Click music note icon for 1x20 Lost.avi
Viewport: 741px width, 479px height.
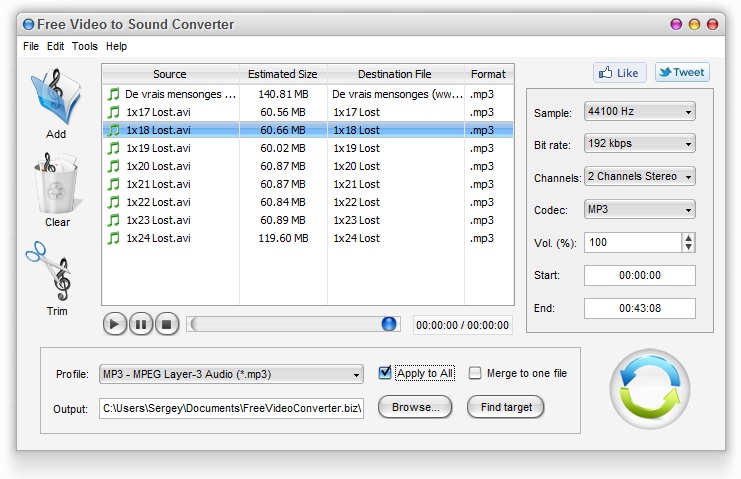[x=113, y=166]
